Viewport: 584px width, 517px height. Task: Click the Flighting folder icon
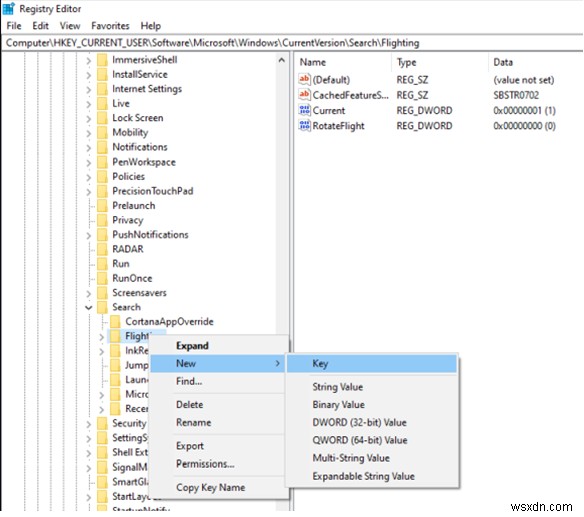click(115, 336)
